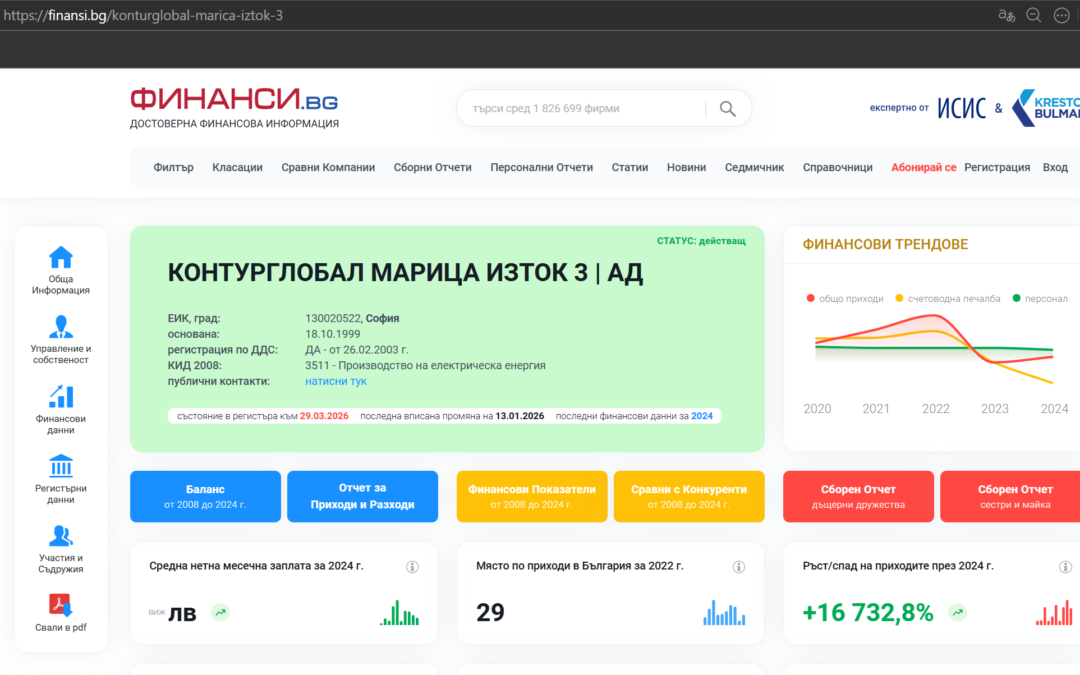1080x675 pixels.
Task: Click date 29.03.2026 in register status
Action: (x=324, y=416)
